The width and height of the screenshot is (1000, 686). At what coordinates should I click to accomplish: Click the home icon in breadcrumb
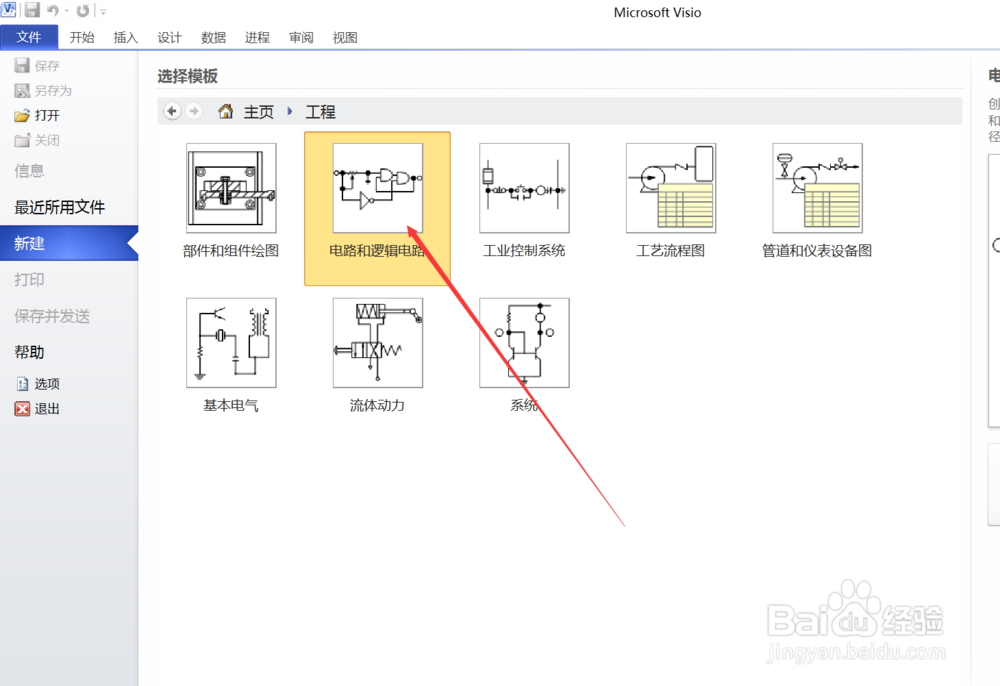pyautogui.click(x=225, y=112)
